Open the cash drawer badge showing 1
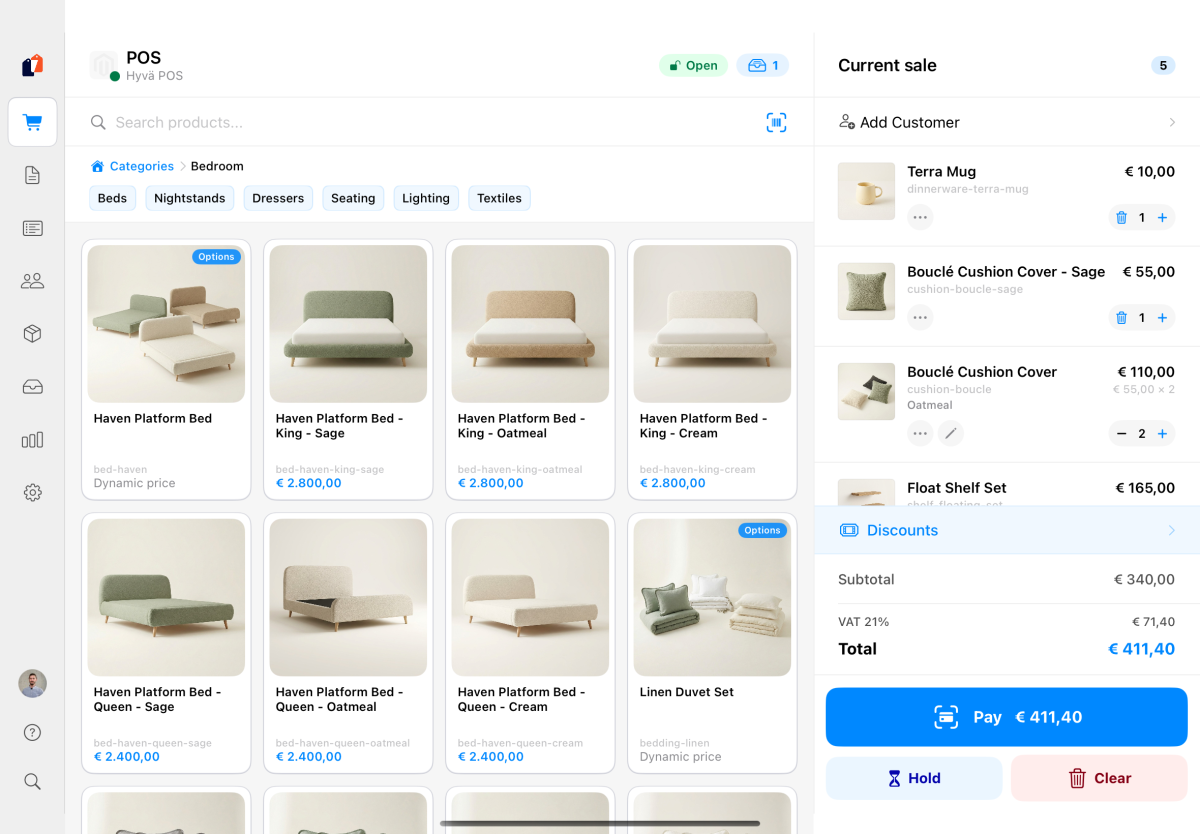The width and height of the screenshot is (1200, 834). (762, 64)
